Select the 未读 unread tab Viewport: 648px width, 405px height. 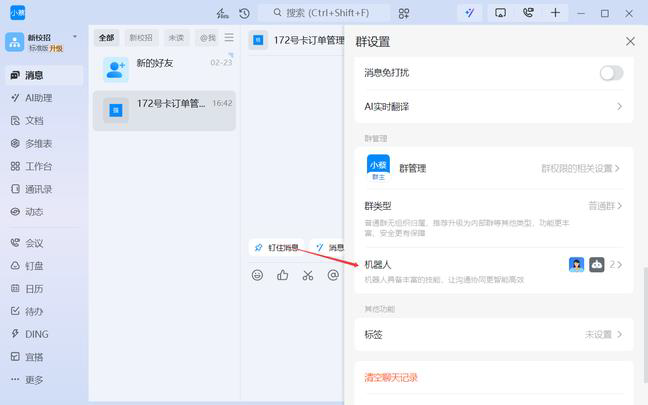[x=176, y=38]
